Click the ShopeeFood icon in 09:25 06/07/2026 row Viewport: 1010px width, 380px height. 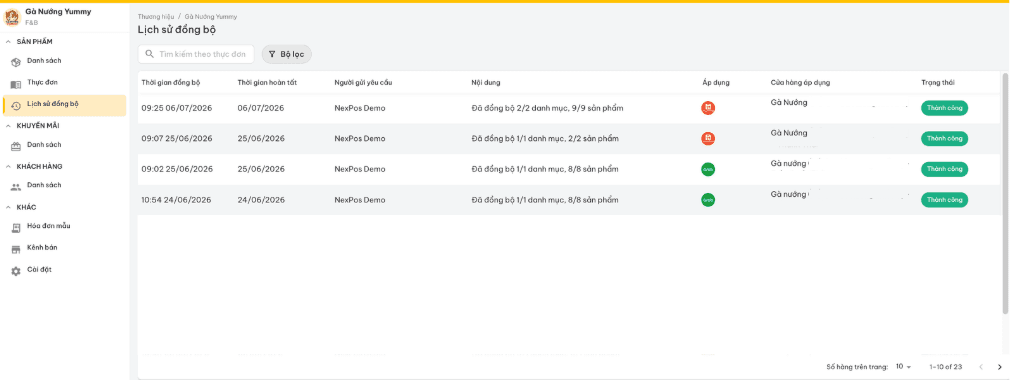[708, 108]
